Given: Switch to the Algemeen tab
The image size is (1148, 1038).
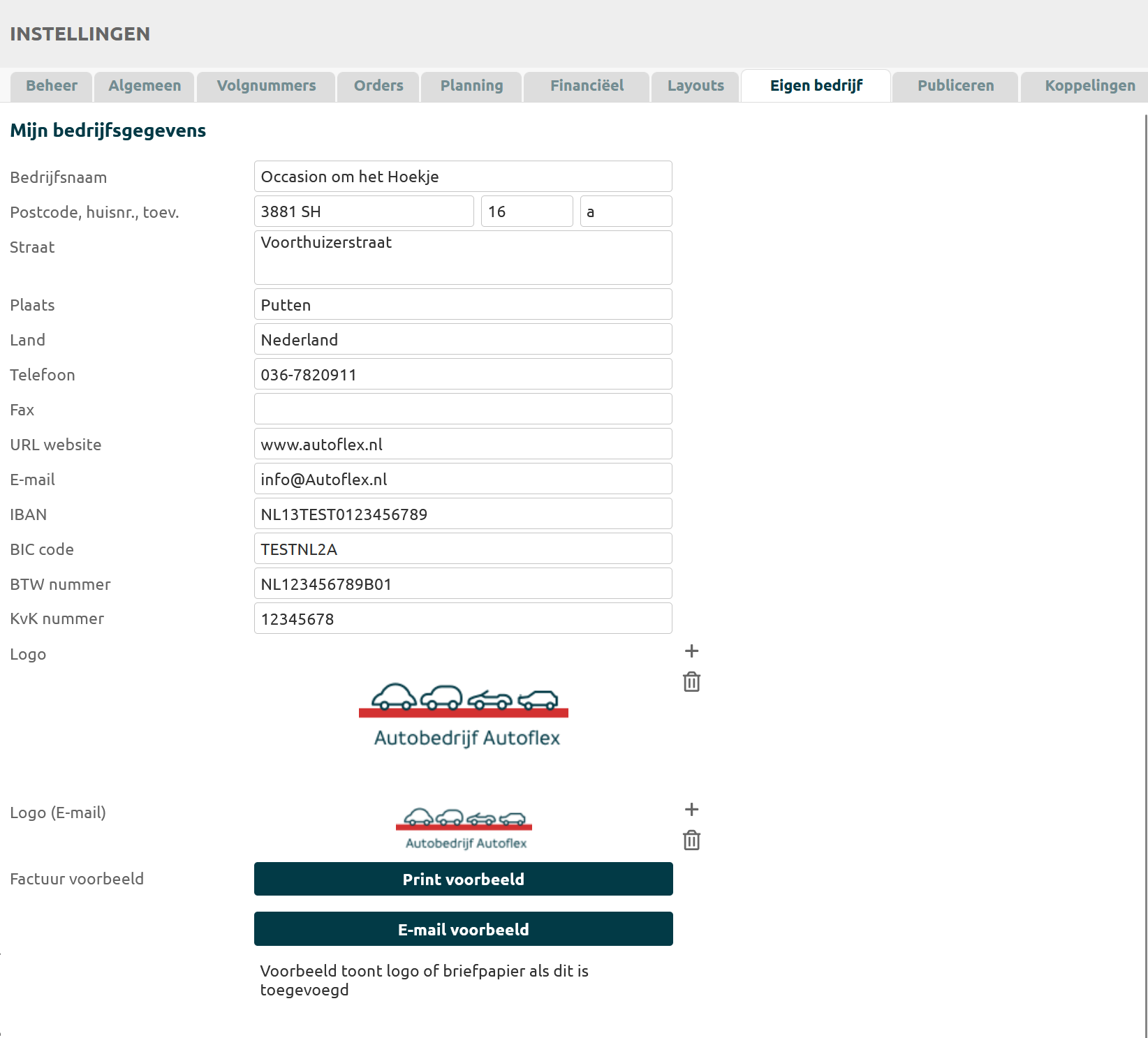Looking at the screenshot, I should tap(145, 86).
